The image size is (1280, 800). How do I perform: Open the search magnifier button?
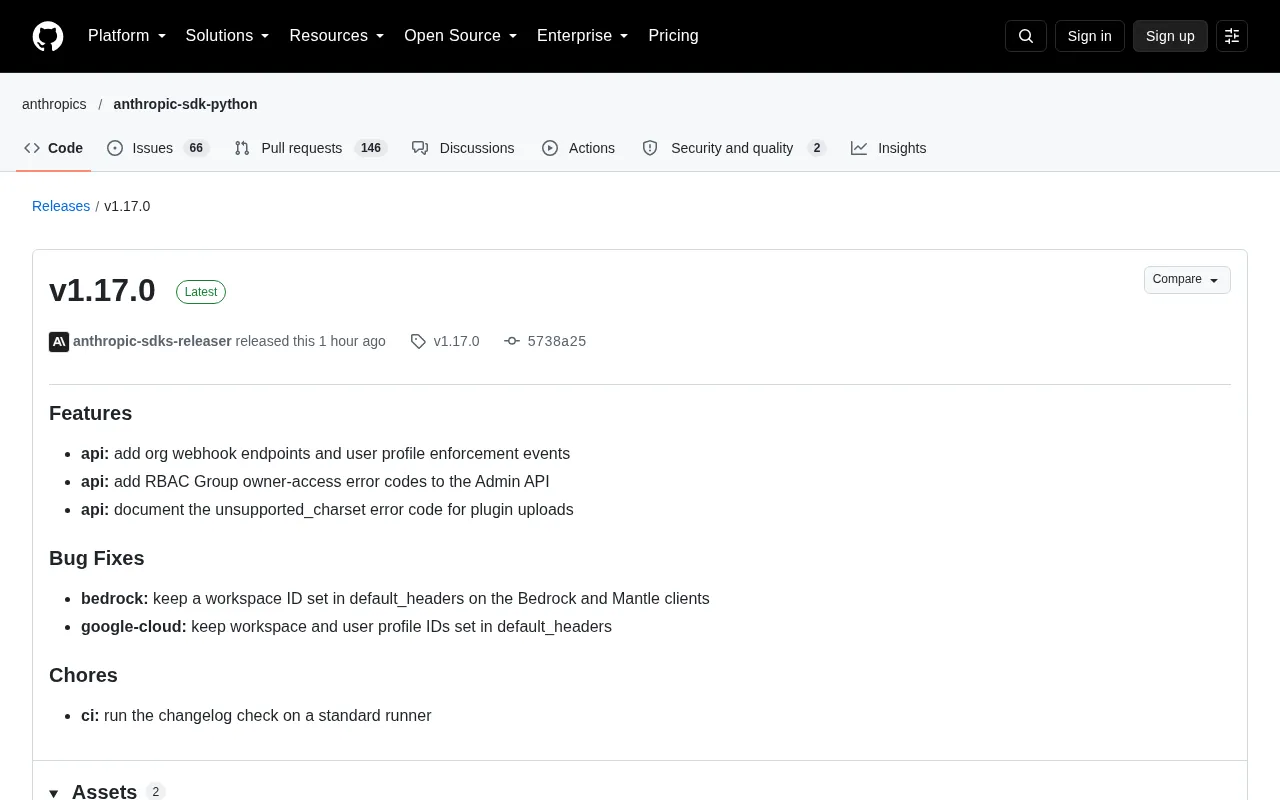pyautogui.click(x=1026, y=36)
